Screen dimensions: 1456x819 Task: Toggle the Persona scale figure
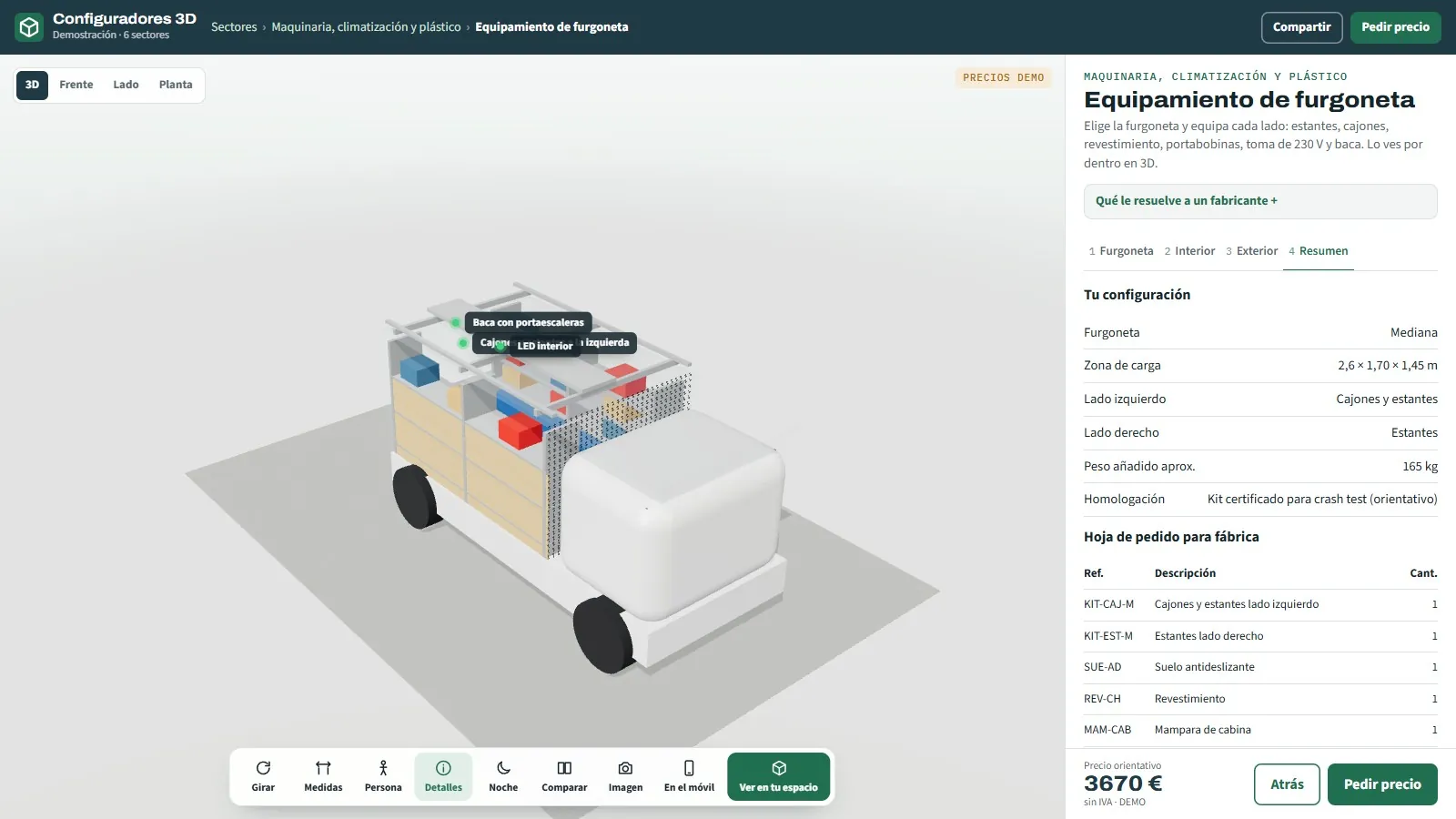pos(383,777)
